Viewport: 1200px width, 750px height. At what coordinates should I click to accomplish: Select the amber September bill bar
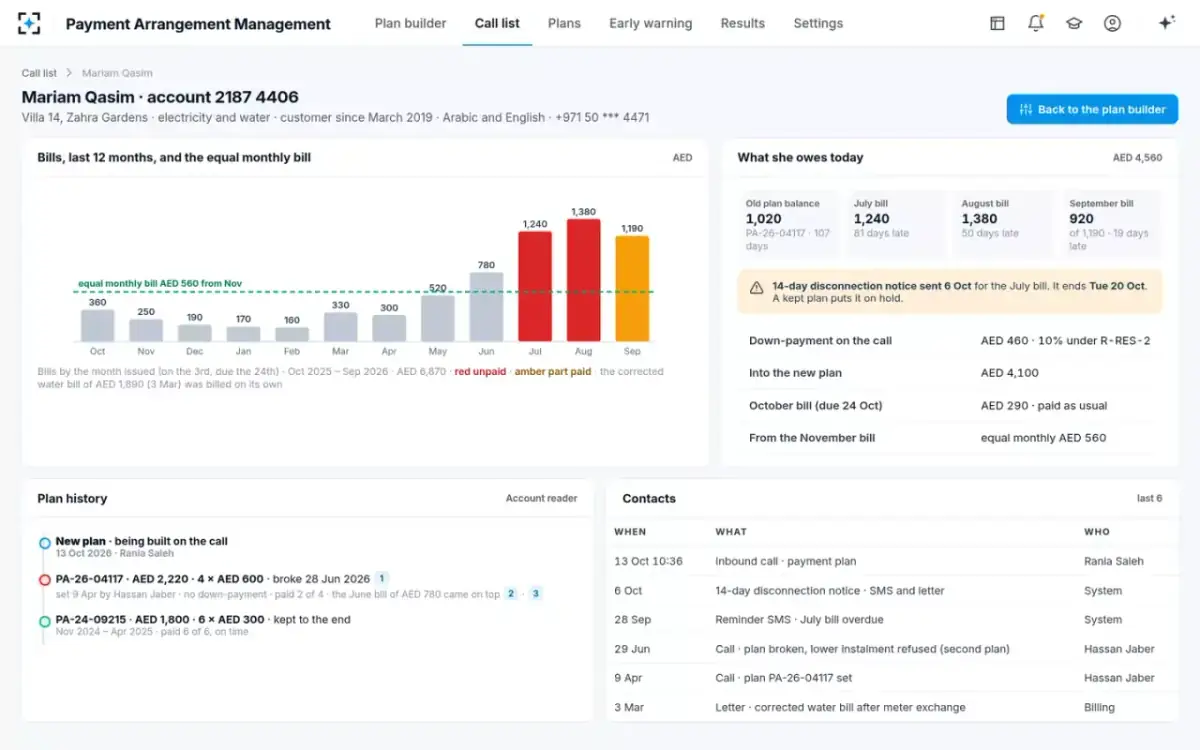(x=632, y=288)
